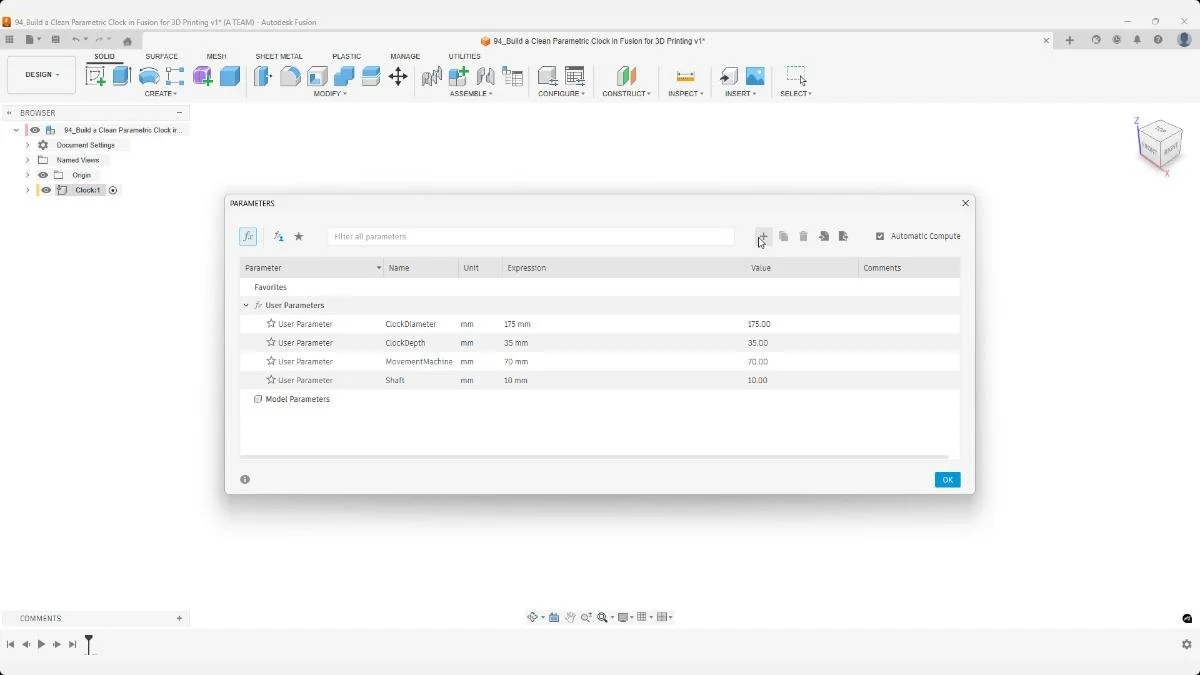Toggle visibility of root document component
1200x675 pixels.
click(35, 130)
